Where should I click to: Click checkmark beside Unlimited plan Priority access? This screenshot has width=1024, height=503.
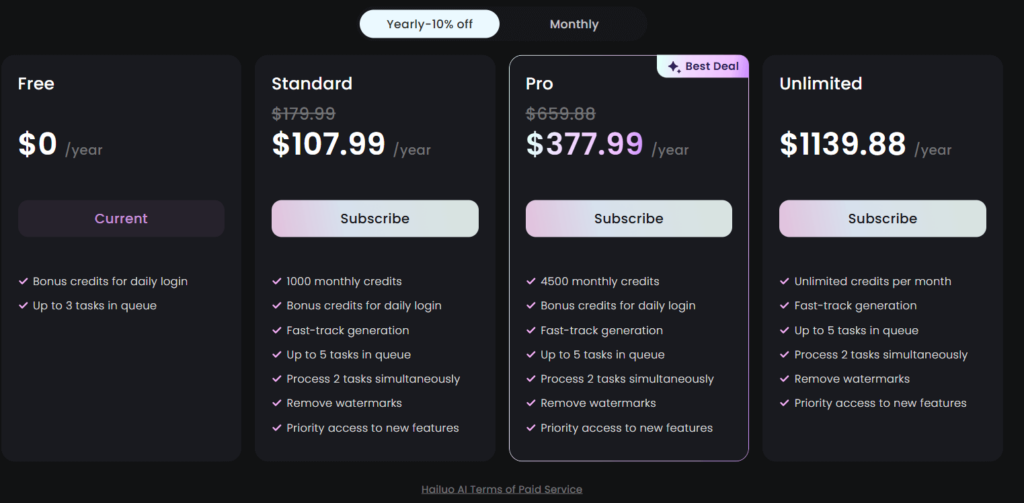(784, 404)
